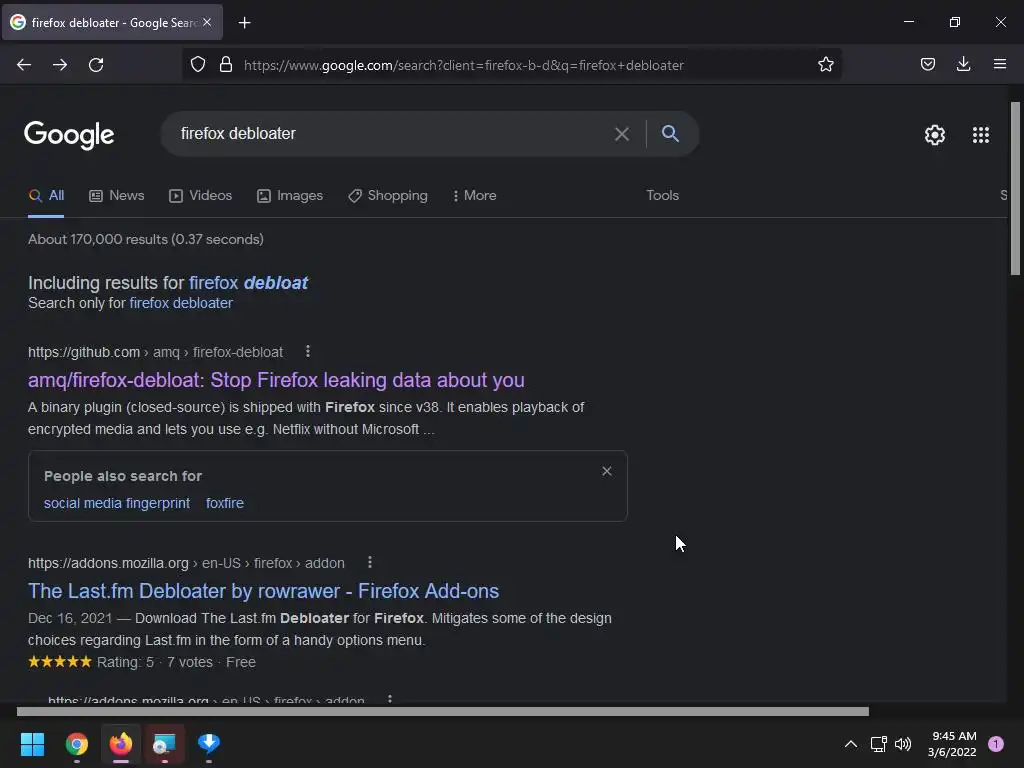Switch to Images results
This screenshot has width=1024, height=768.
coord(290,195)
